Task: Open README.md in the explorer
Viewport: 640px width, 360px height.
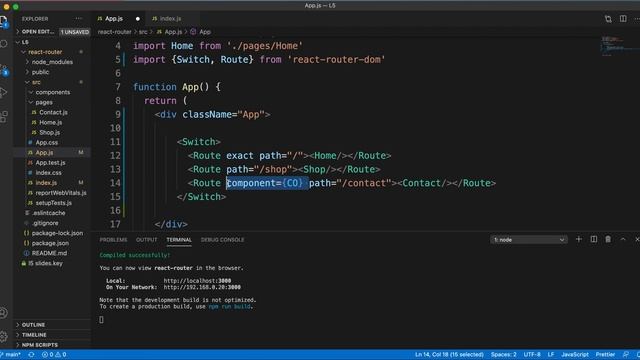Action: tap(49, 253)
